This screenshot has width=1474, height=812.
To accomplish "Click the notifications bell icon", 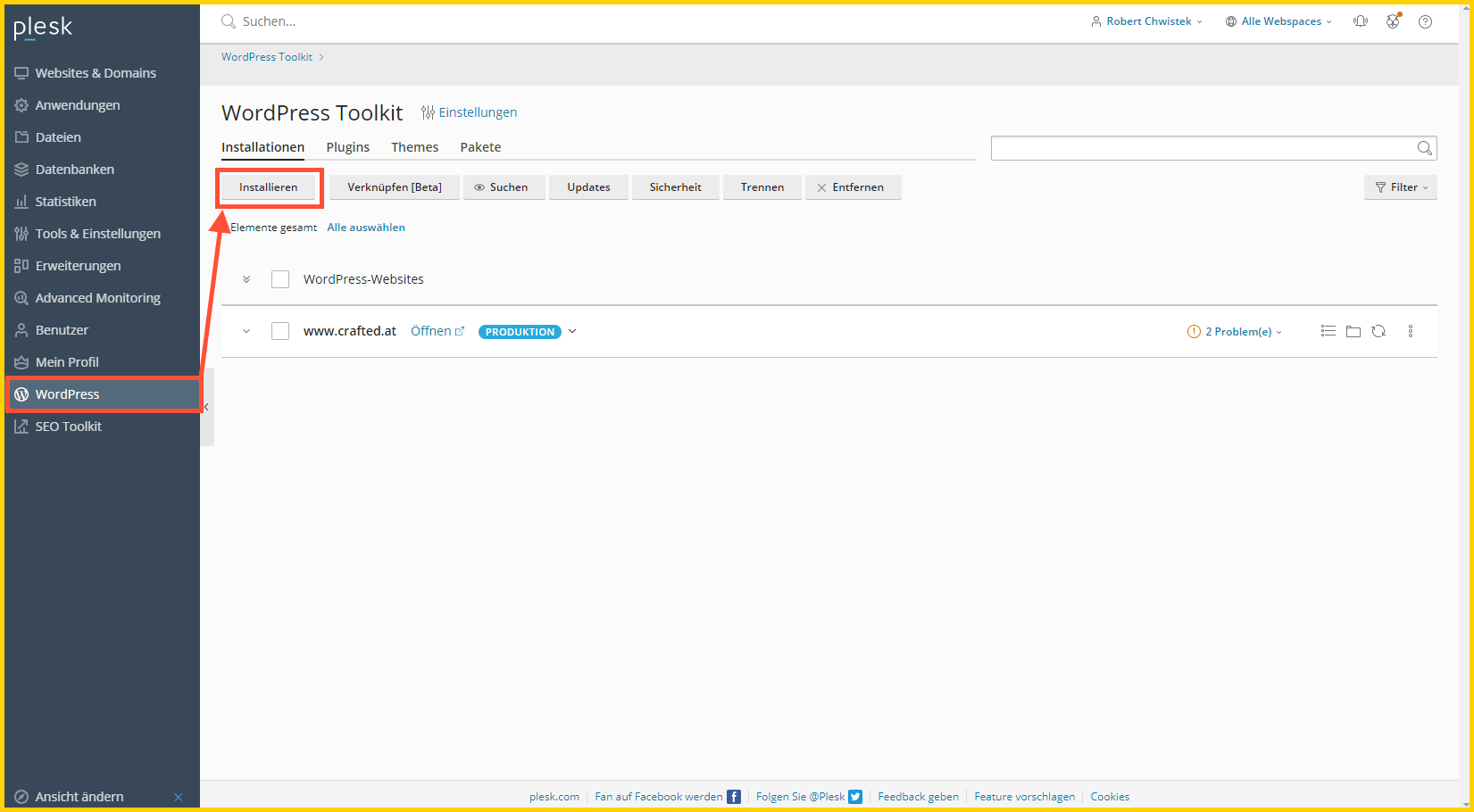I will click(1361, 21).
